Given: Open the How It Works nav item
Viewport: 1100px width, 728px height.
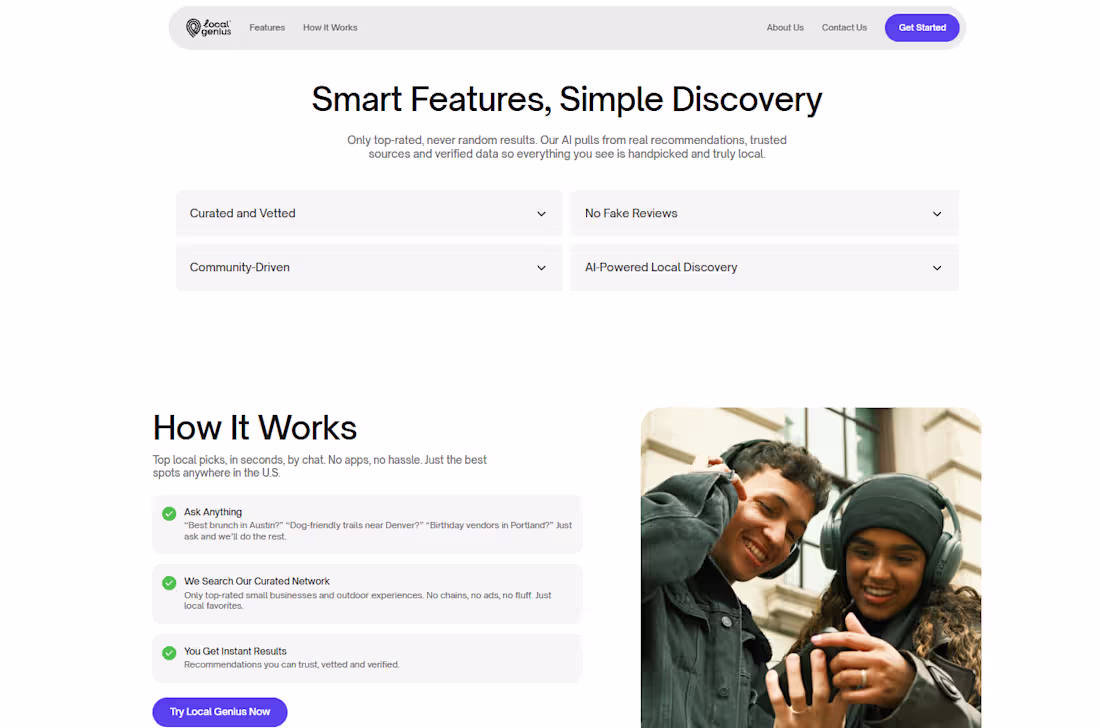Looking at the screenshot, I should pos(330,27).
